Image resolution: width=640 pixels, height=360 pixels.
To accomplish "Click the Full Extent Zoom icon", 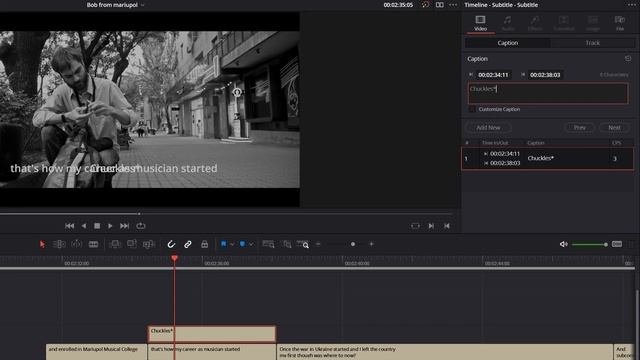I will coord(268,244).
